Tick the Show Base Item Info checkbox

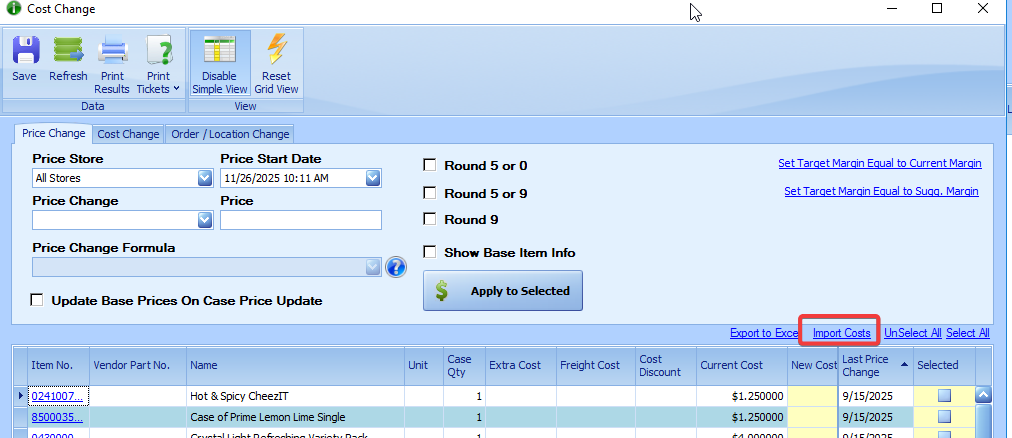(430, 253)
